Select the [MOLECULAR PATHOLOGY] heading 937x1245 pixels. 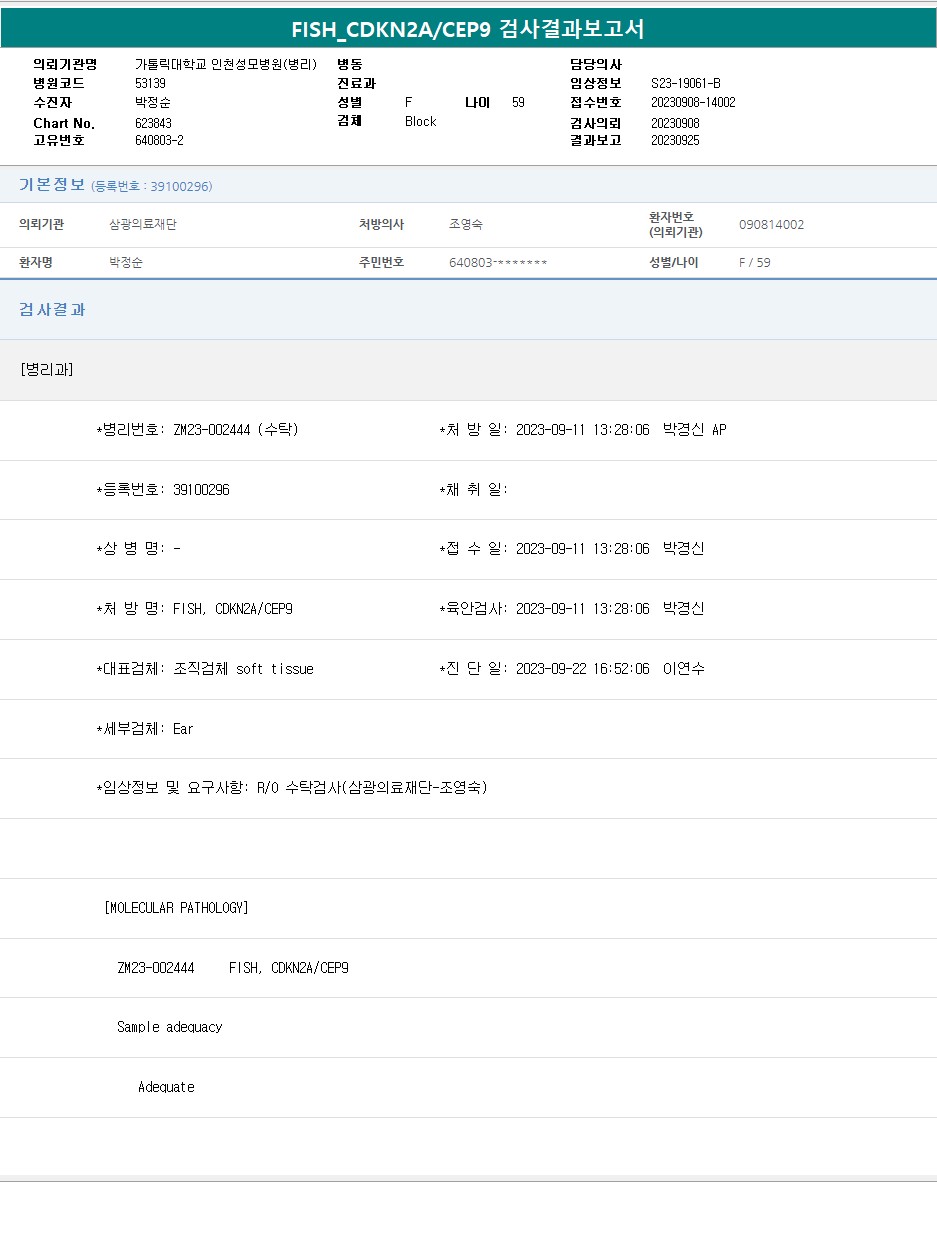coord(176,908)
